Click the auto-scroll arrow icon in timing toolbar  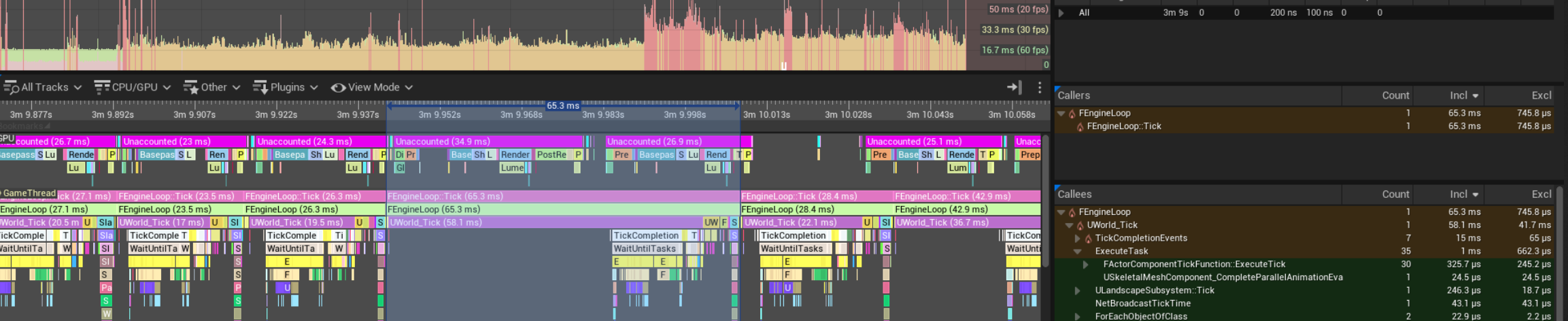point(1014,87)
